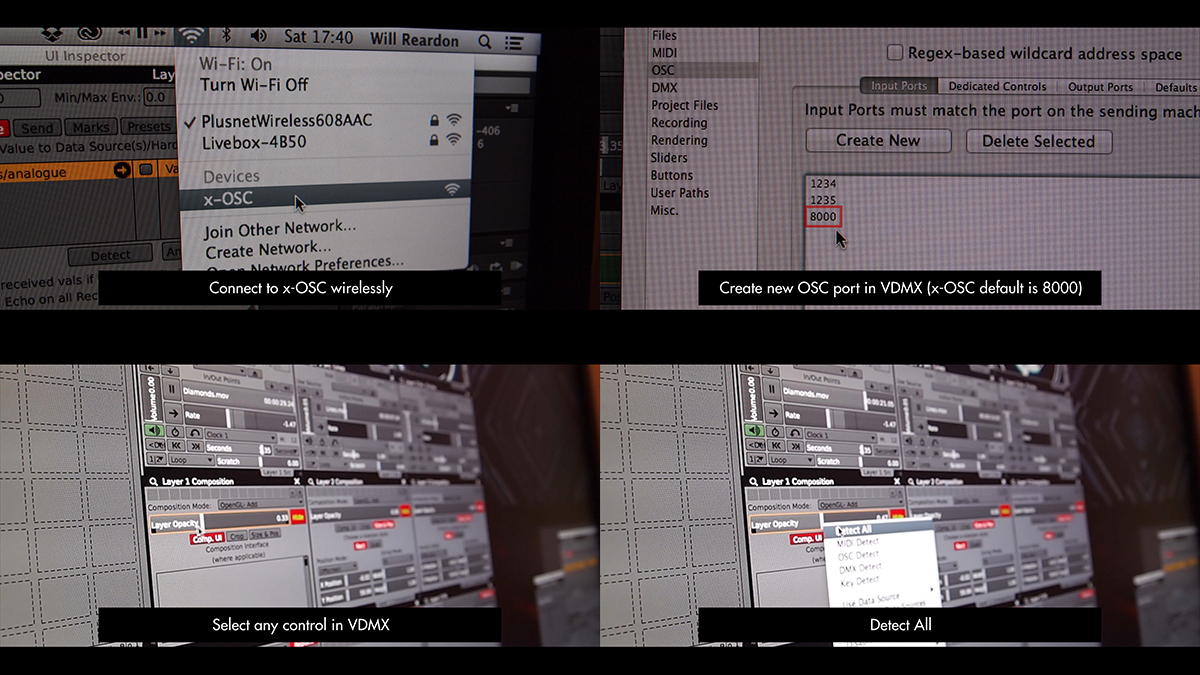Click the Min/Max Env. value field
1200x675 pixels.
coord(158,97)
